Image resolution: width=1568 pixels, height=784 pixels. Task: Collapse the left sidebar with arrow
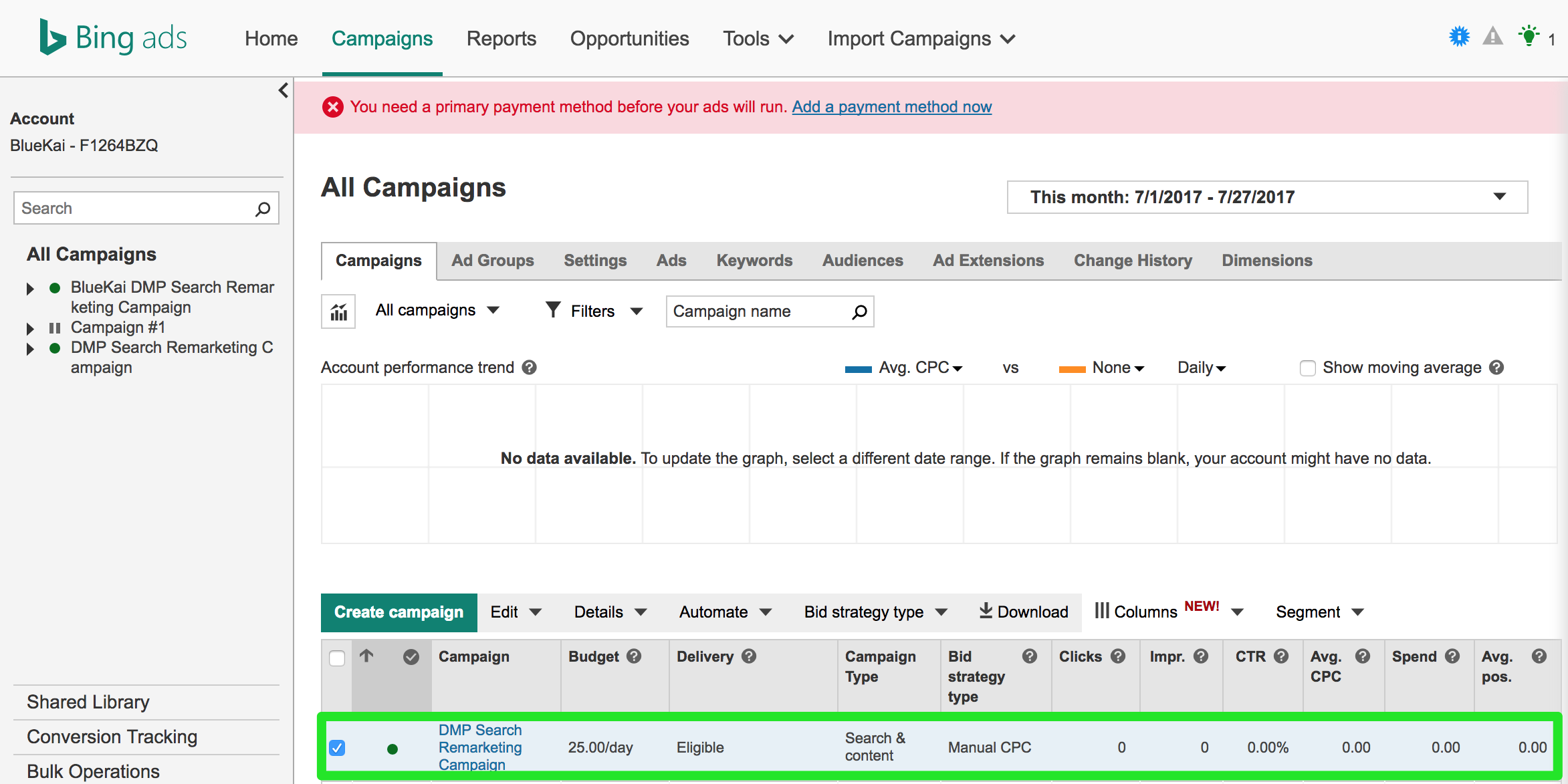(x=284, y=90)
